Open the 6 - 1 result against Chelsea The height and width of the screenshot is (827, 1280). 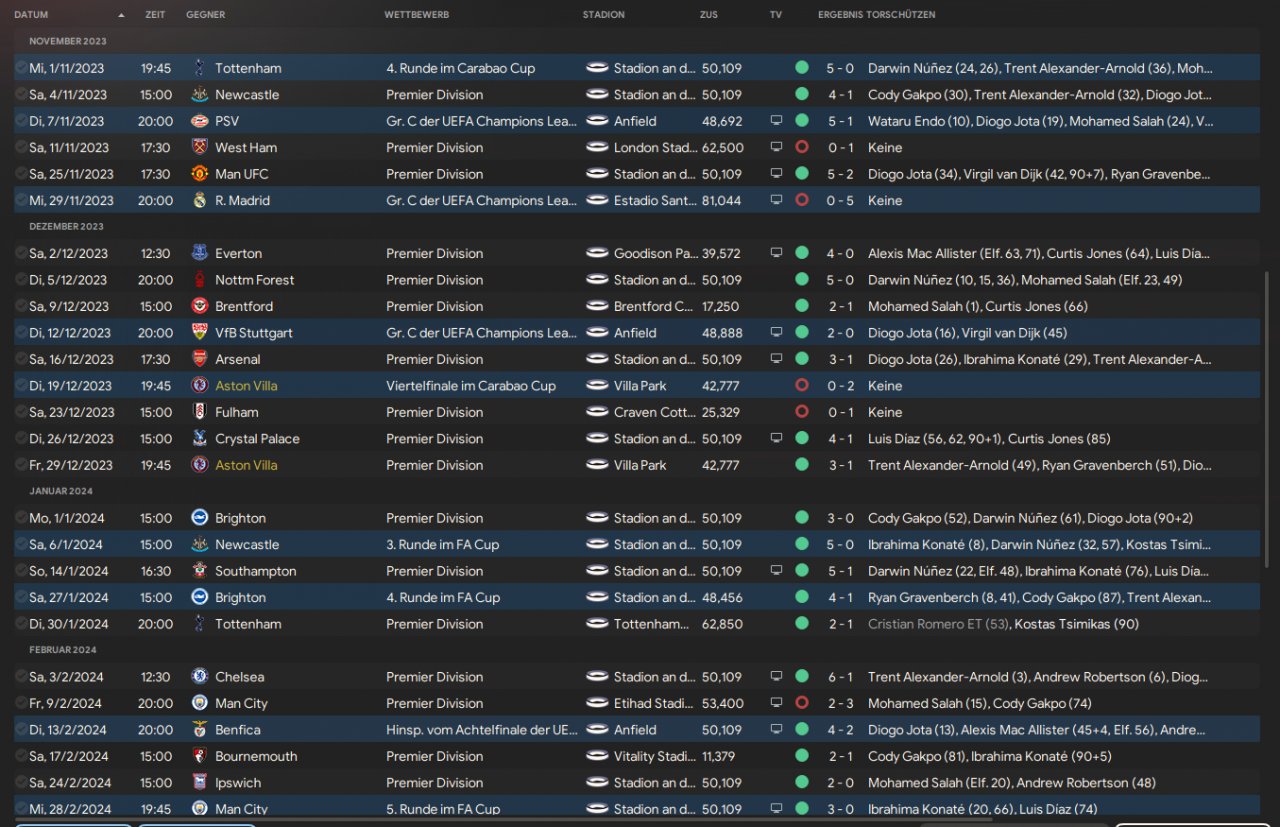point(840,677)
